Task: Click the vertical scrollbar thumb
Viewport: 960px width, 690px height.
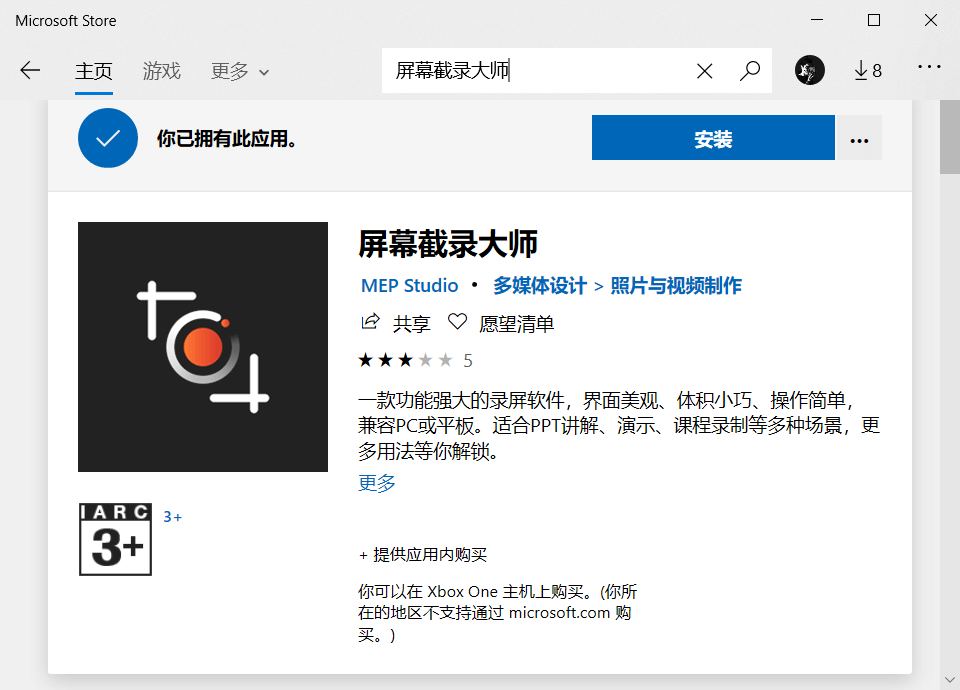Action: point(950,137)
